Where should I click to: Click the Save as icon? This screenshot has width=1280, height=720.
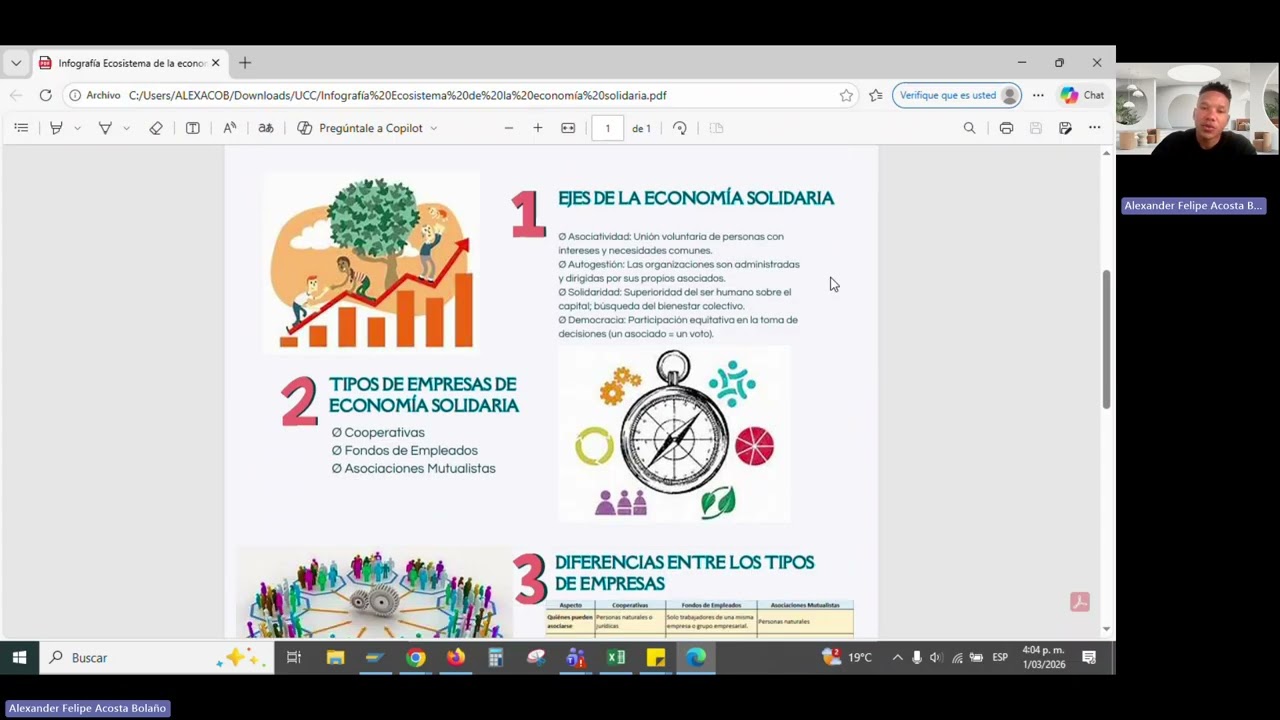[x=1065, y=128]
